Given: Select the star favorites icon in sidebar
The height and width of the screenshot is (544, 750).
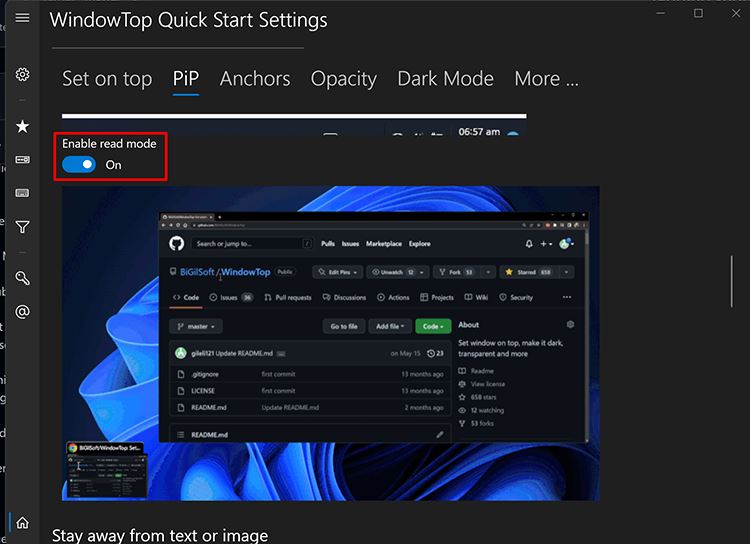Looking at the screenshot, I should point(22,126).
